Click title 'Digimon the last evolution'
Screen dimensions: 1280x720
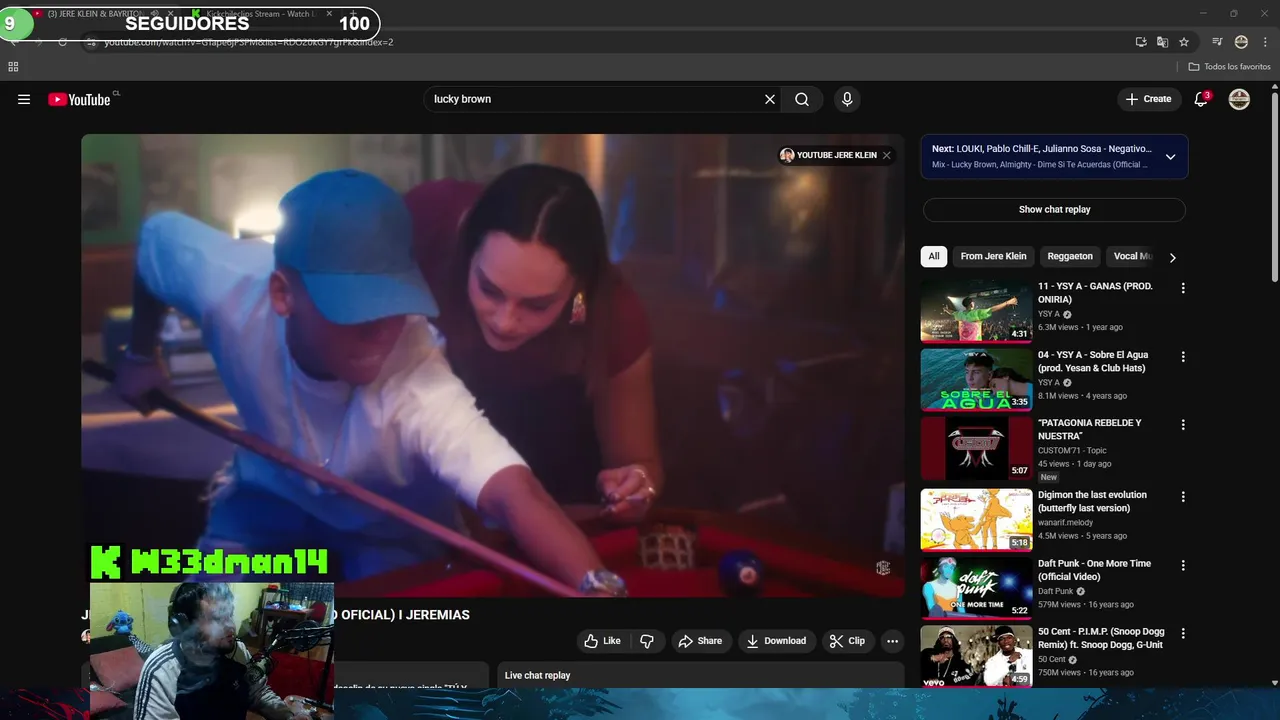(x=1092, y=501)
